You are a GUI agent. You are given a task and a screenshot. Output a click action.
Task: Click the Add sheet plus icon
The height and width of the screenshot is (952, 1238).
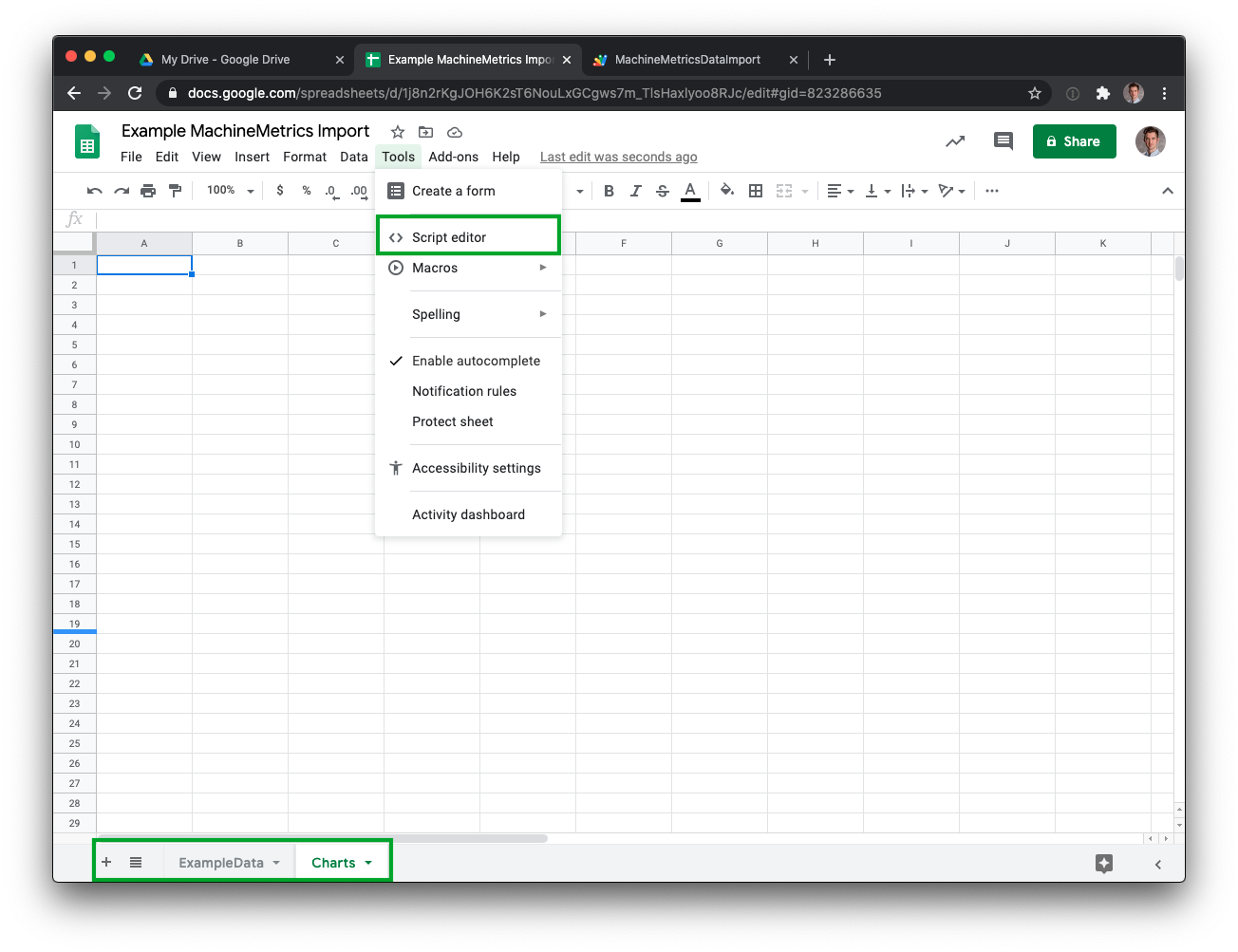coord(106,862)
